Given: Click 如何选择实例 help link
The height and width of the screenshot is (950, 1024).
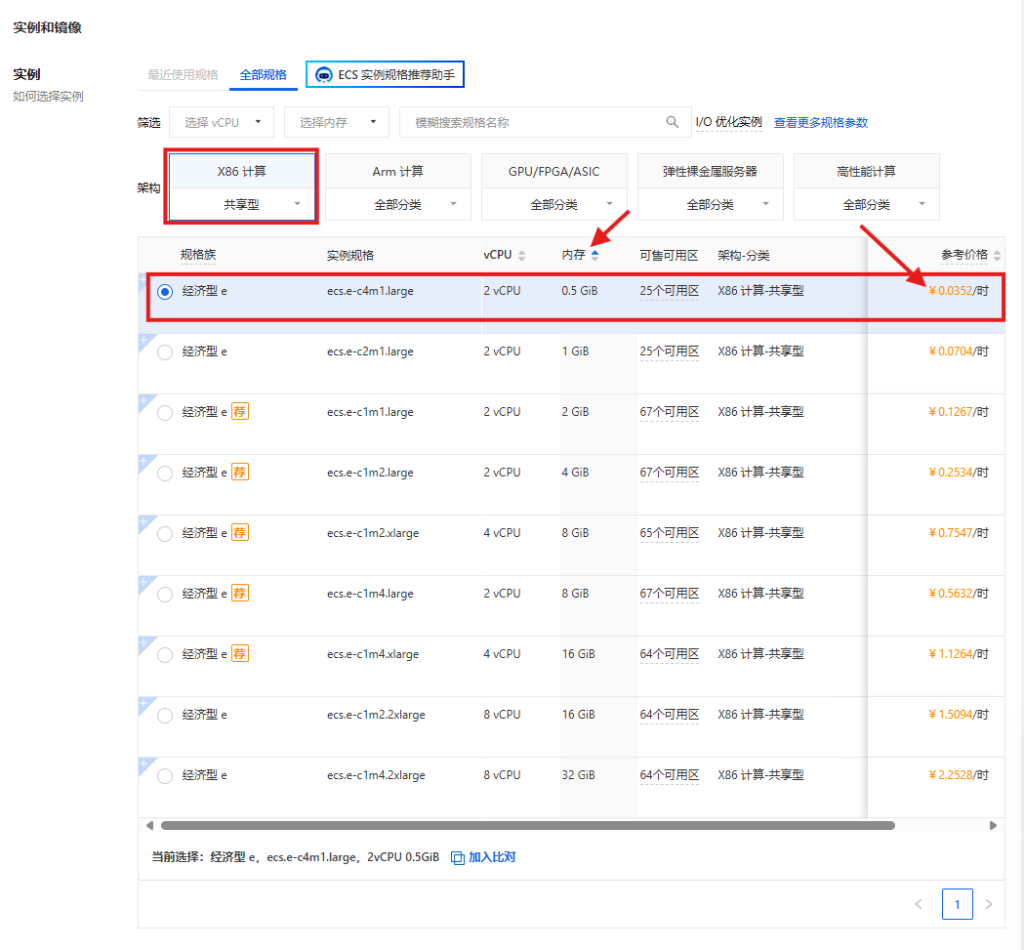Looking at the screenshot, I should click(48, 97).
